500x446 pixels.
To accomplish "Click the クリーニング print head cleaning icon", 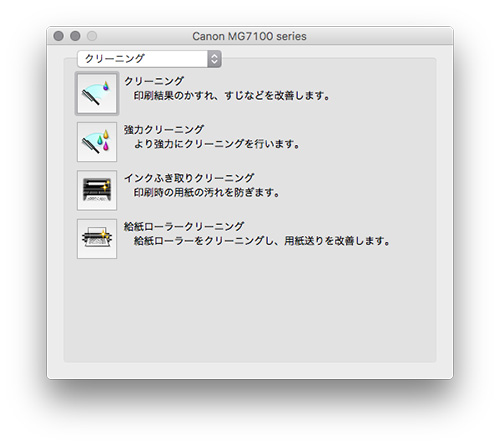I will (x=97, y=94).
